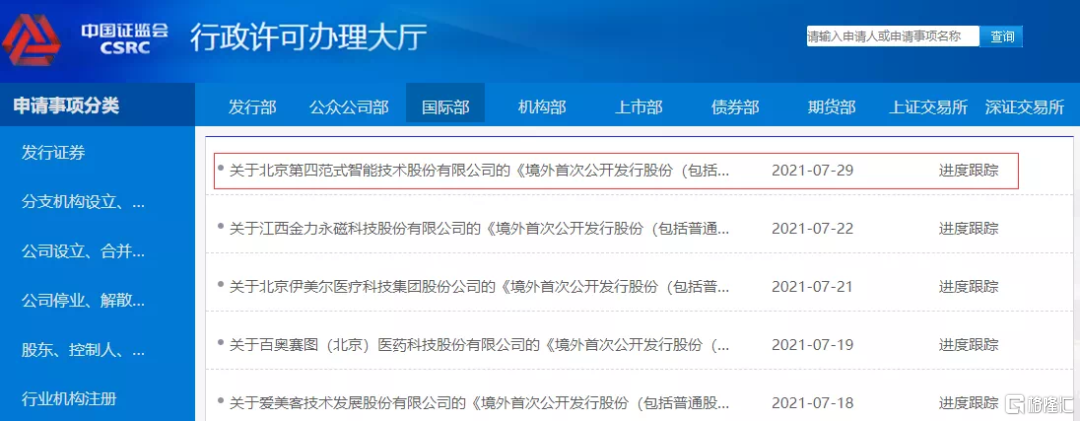Viewport: 1080px width, 421px height.
Task: Open the 分支机构设立 sidebar category
Action: (x=84, y=202)
